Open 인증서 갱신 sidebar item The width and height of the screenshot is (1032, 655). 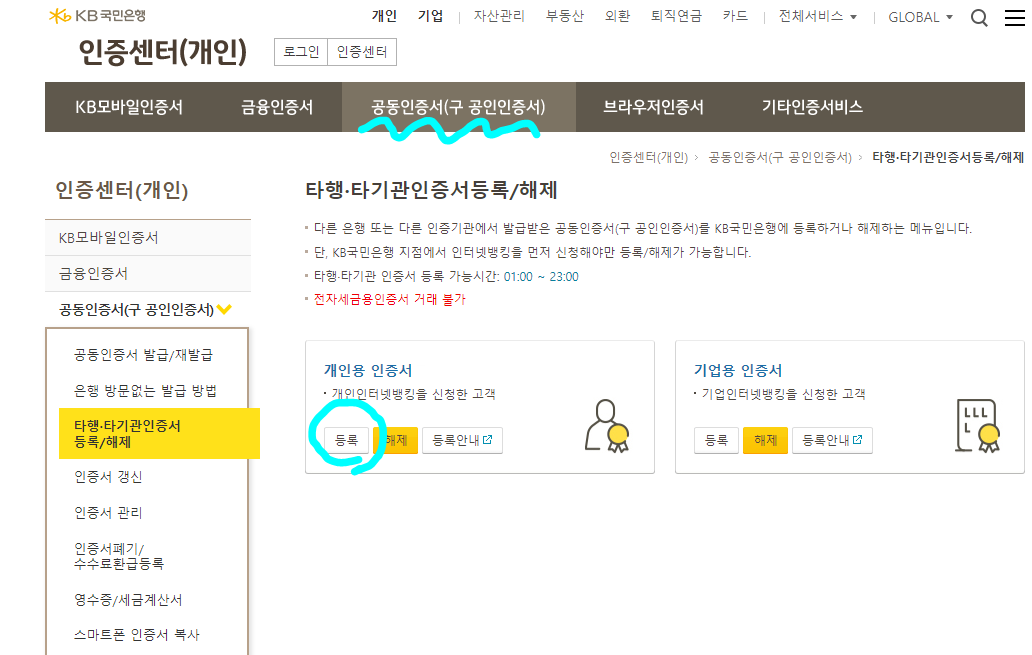pos(108,477)
